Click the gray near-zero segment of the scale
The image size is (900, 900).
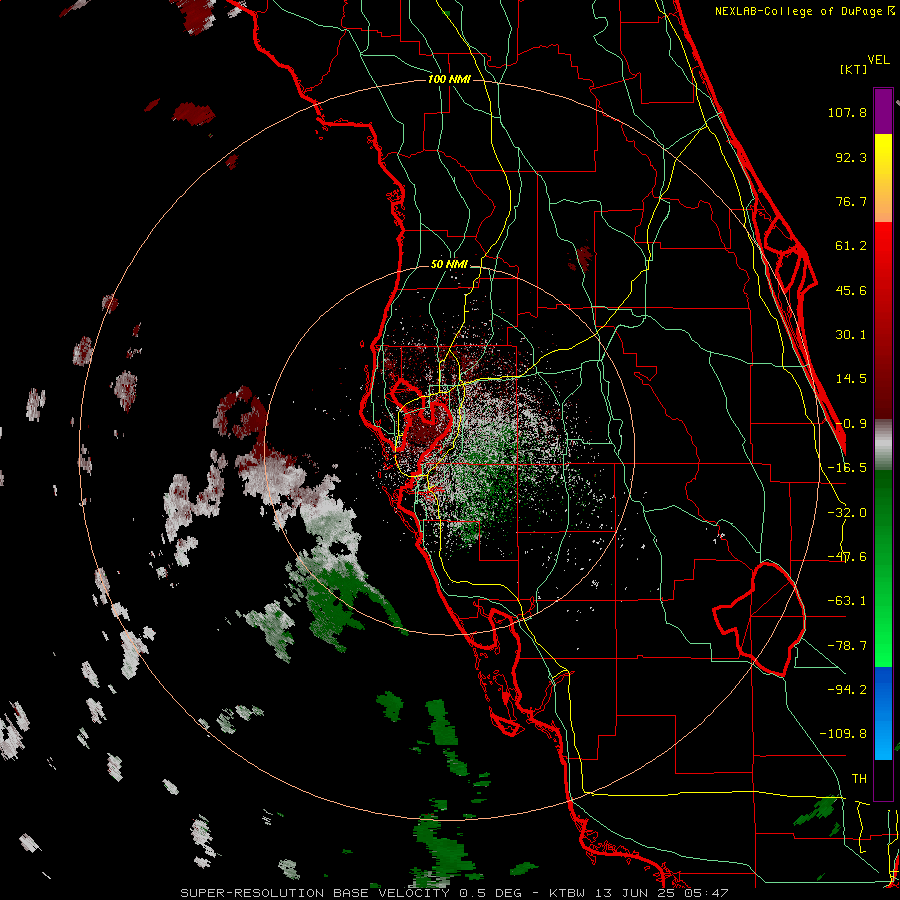[883, 444]
